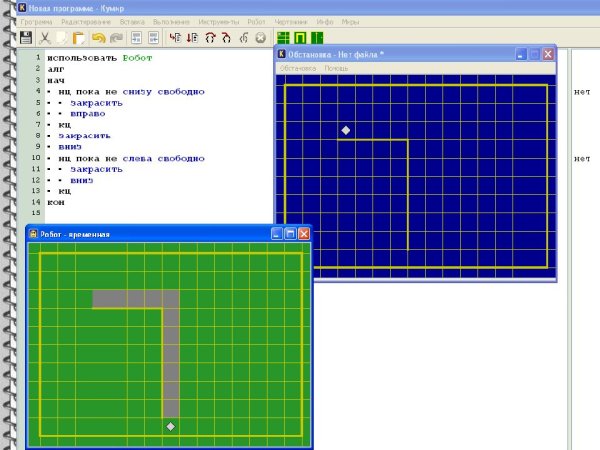
Task: Click the robot diamond marker in green field
Action: point(171,427)
